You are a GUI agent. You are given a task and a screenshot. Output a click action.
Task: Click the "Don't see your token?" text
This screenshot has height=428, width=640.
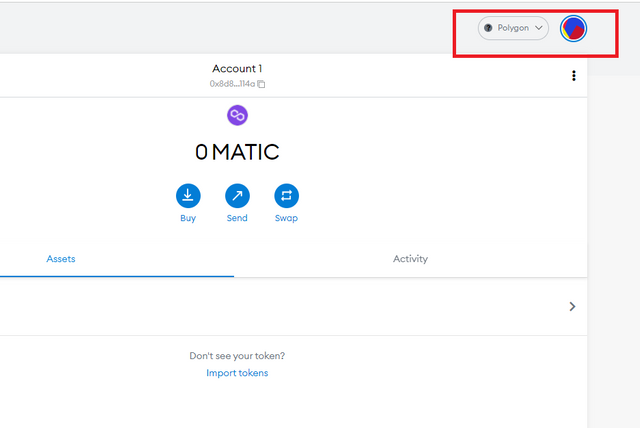point(237,356)
